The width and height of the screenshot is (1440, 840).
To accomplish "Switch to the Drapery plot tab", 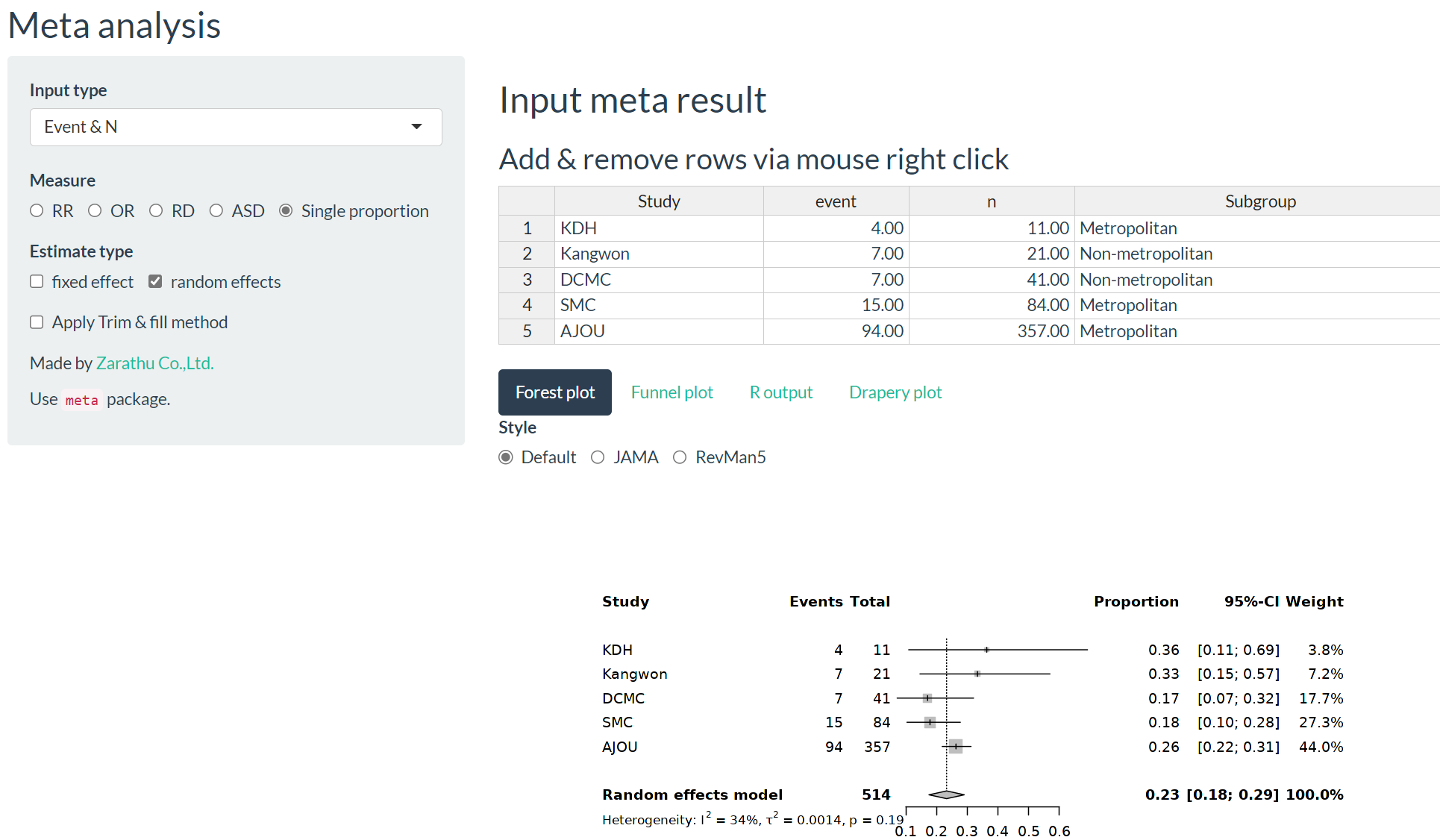I will click(895, 392).
